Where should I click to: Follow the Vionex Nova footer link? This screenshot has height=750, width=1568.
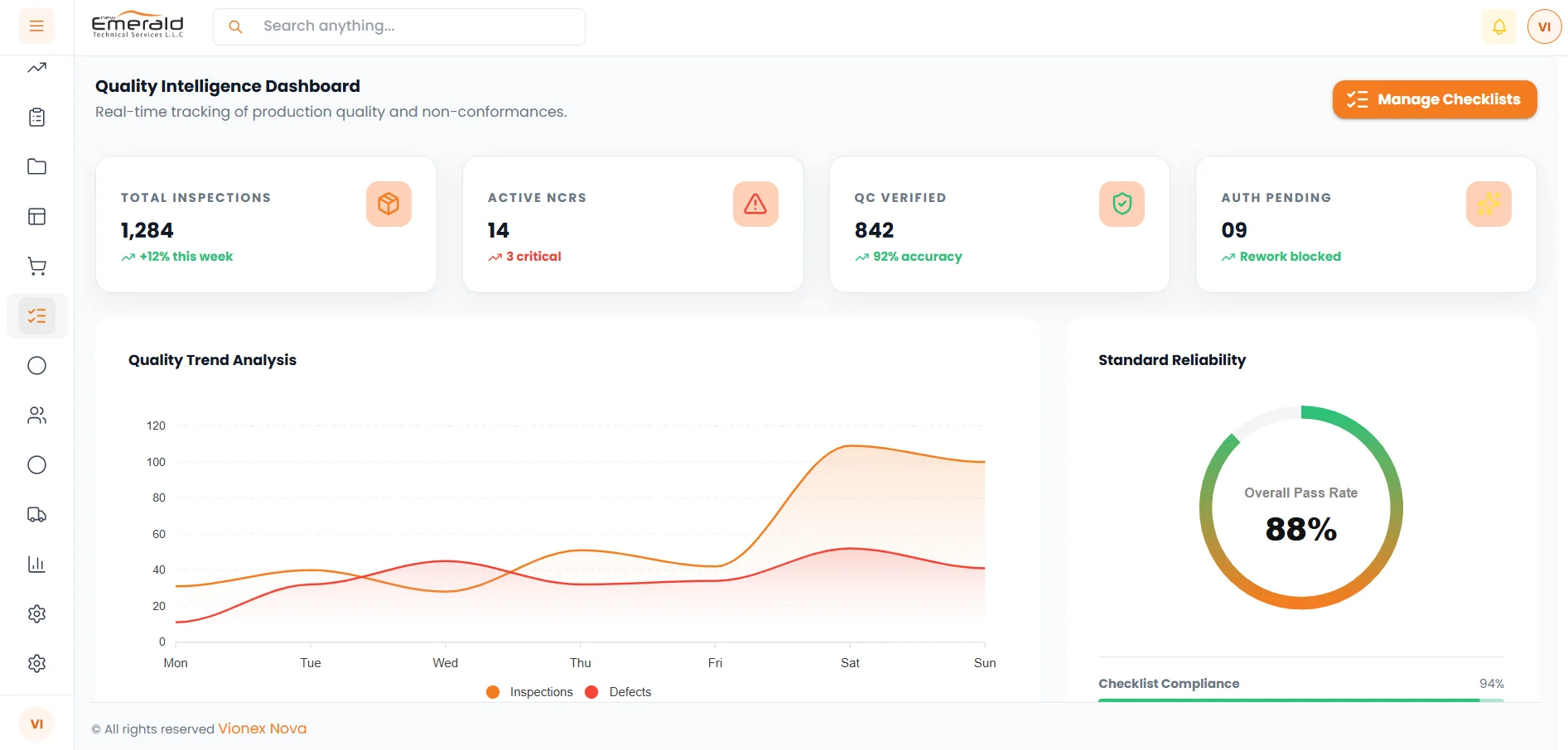[262, 728]
